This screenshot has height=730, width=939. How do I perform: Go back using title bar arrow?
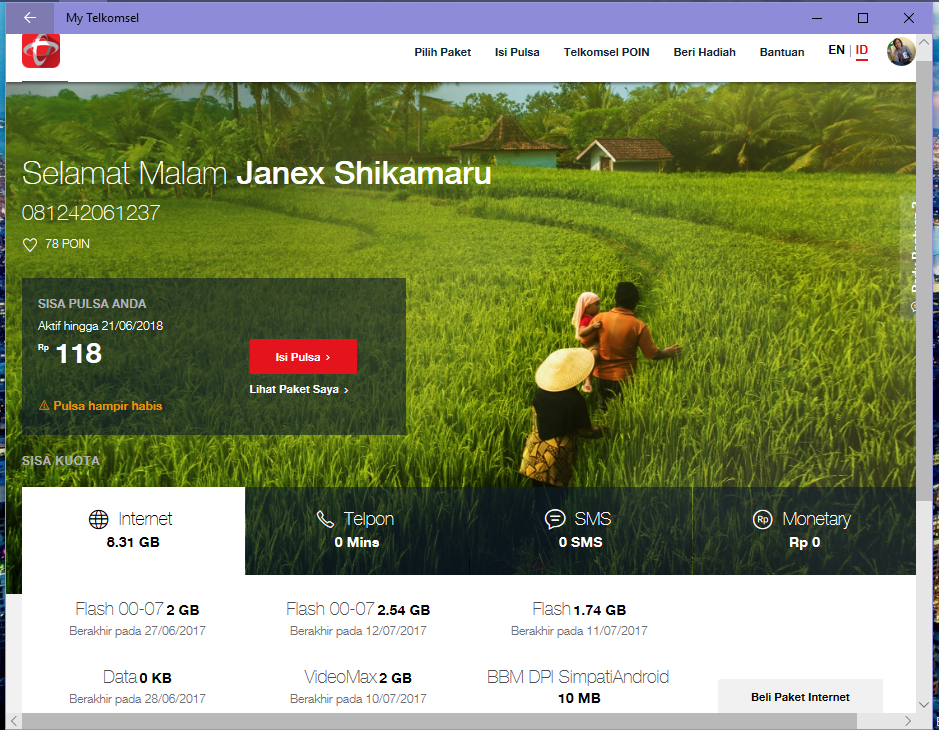click(x=29, y=17)
